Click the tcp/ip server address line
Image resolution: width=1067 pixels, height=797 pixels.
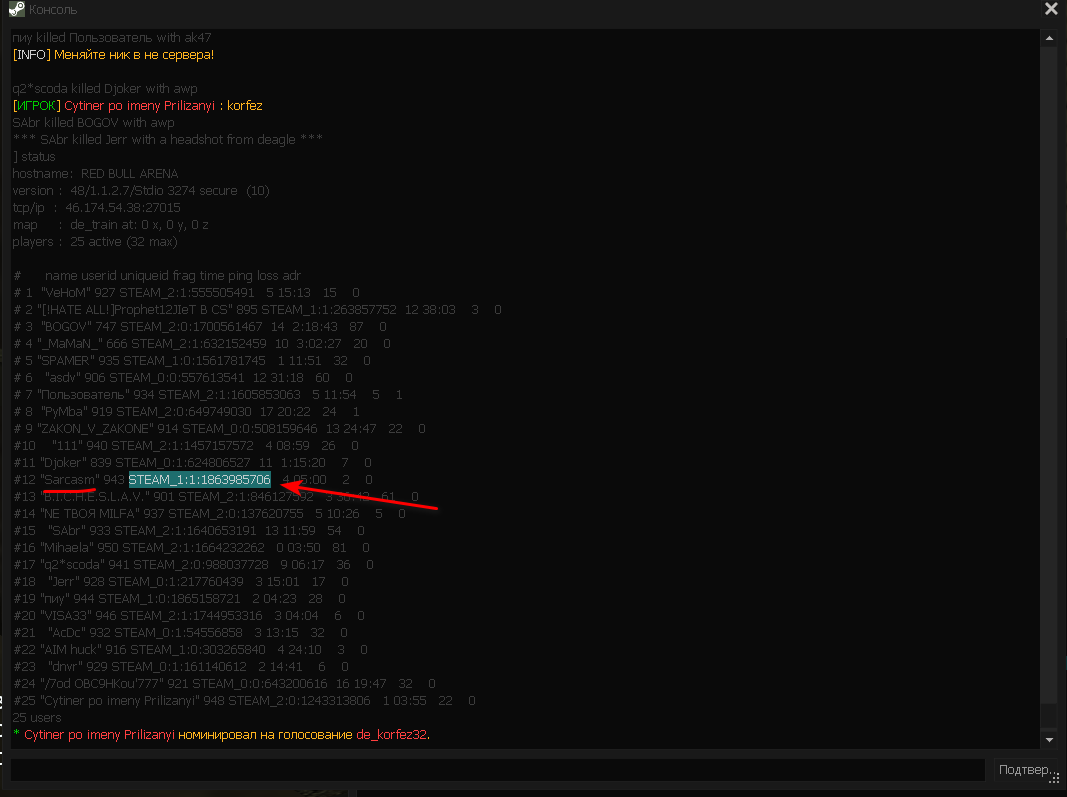(x=96, y=208)
